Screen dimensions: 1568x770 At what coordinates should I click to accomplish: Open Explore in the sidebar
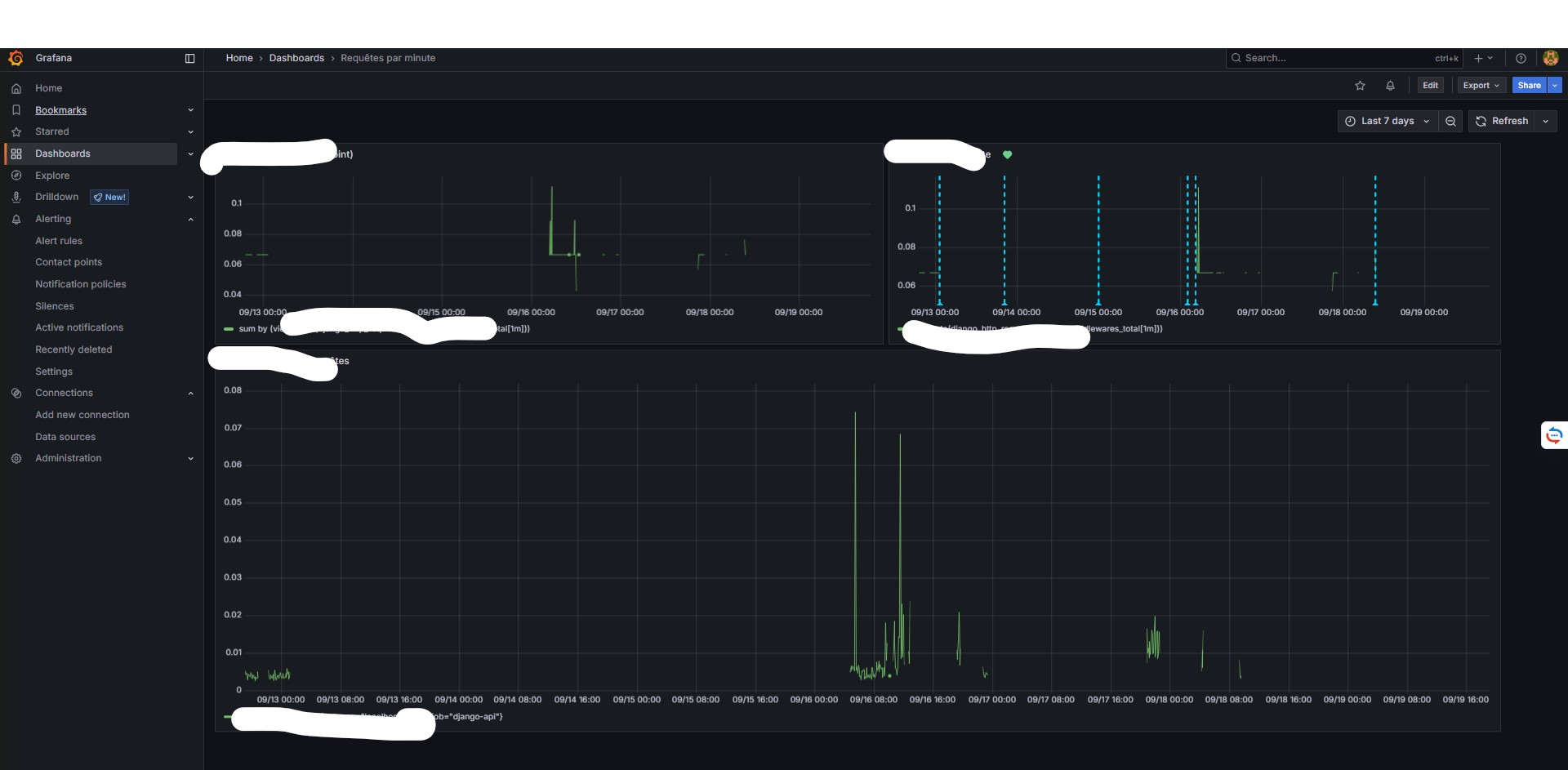point(52,176)
